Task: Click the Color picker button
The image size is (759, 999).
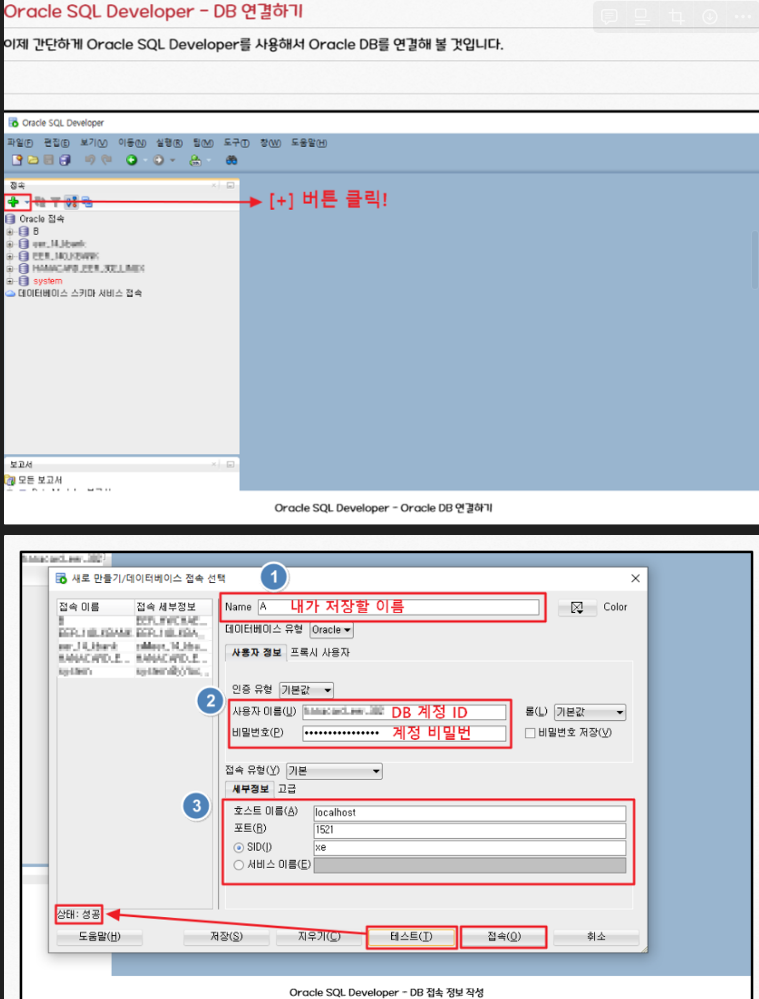Action: pyautogui.click(x=577, y=607)
